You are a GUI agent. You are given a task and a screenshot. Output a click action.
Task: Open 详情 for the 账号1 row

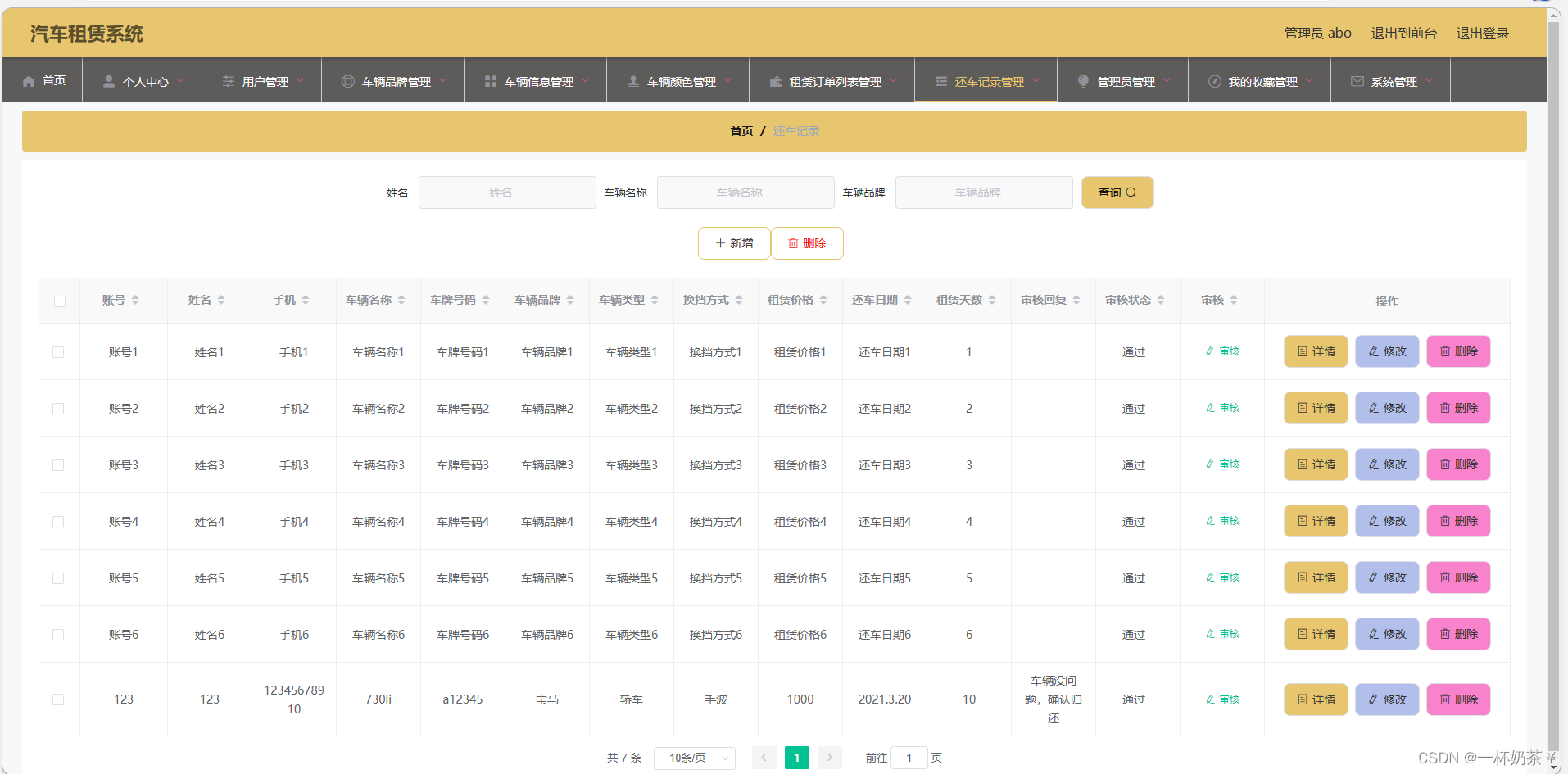[x=1316, y=351]
